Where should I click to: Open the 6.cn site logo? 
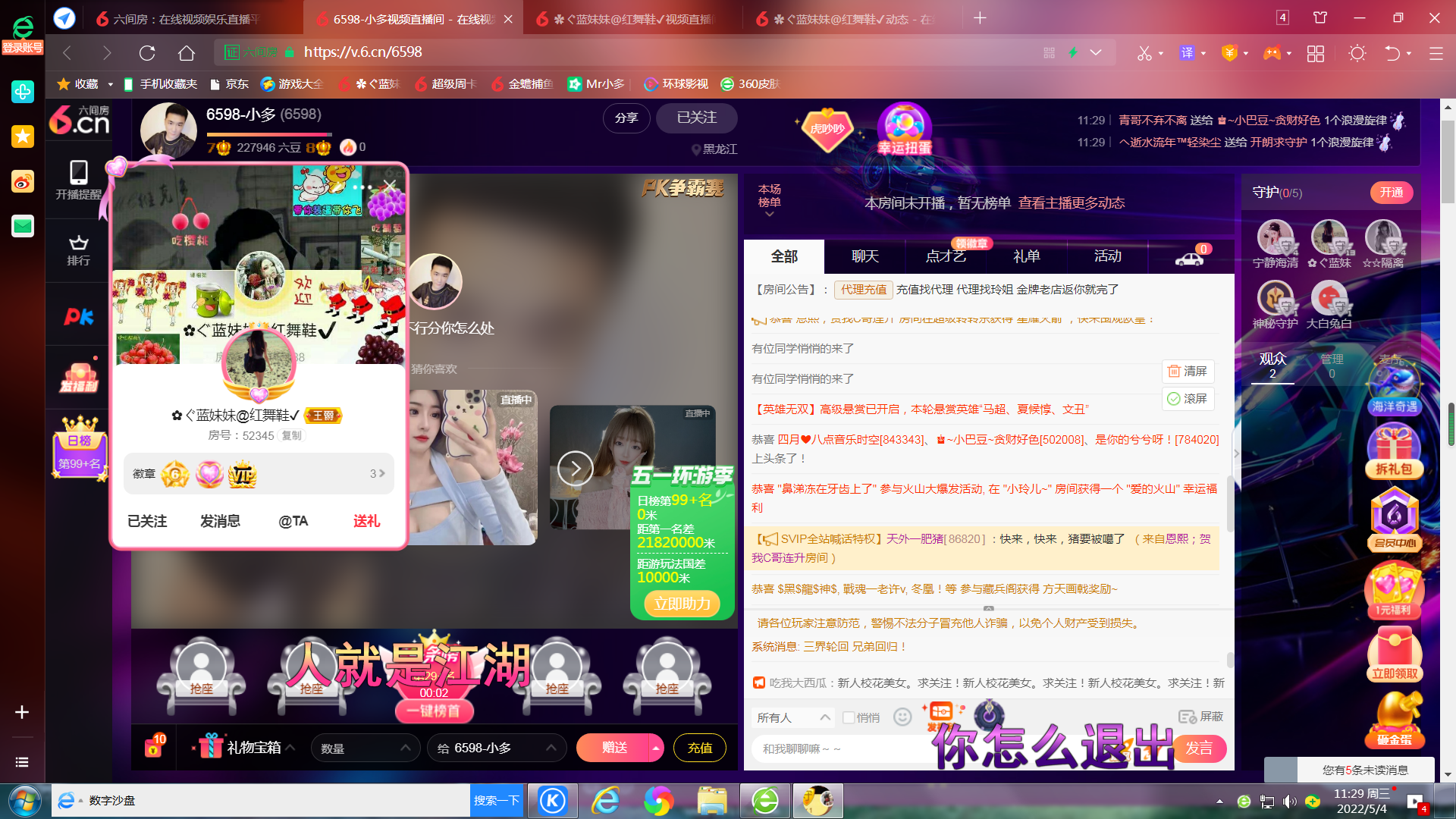pos(79,120)
